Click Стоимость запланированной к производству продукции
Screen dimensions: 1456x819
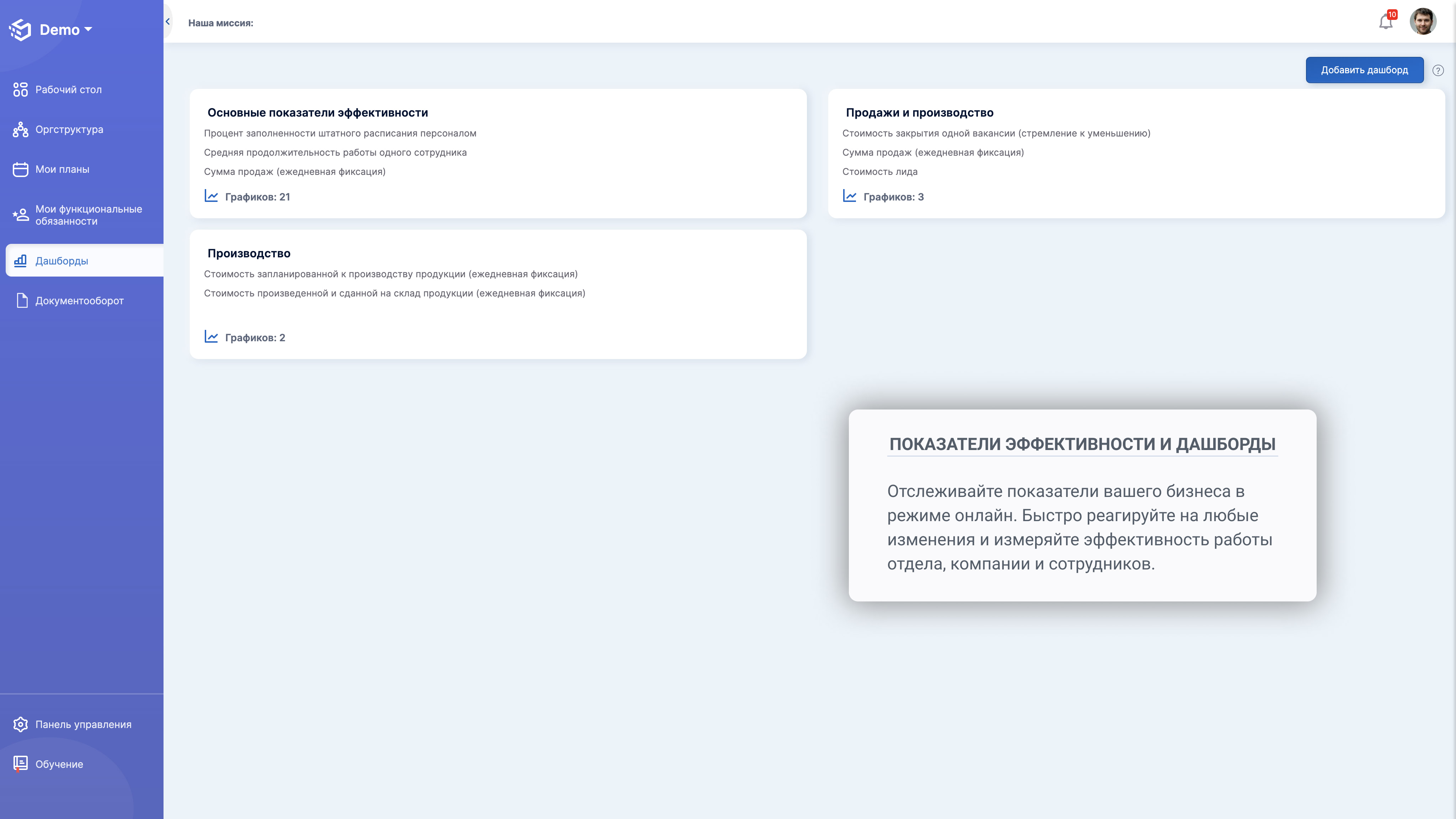(391, 274)
